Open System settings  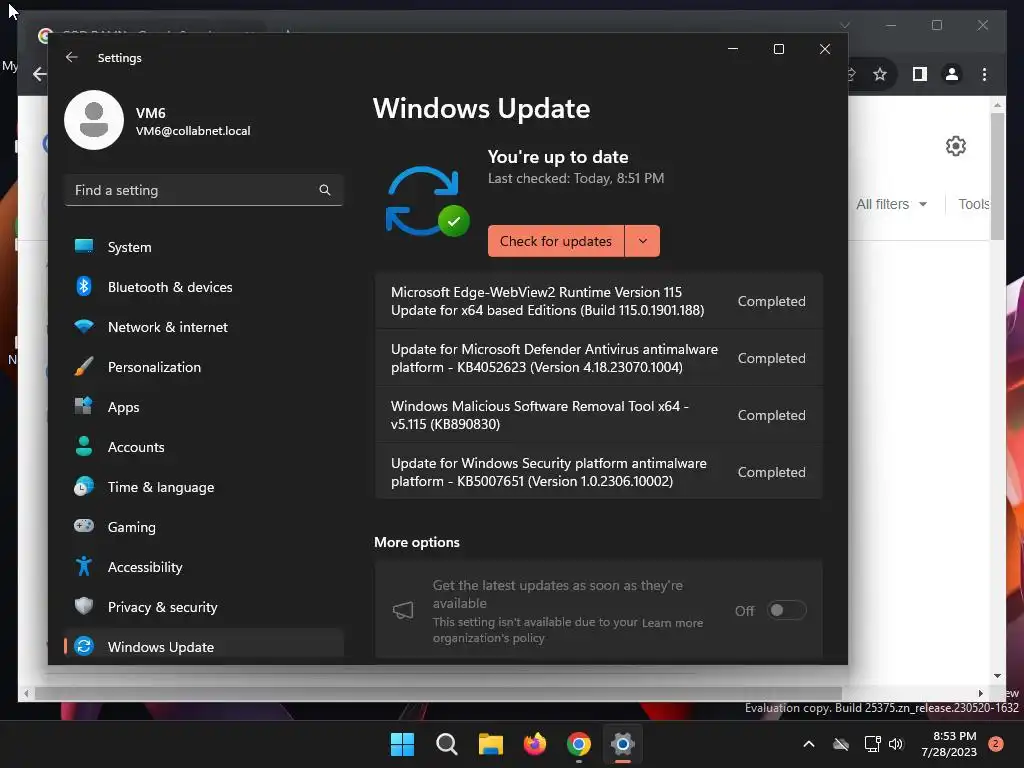(x=204, y=247)
